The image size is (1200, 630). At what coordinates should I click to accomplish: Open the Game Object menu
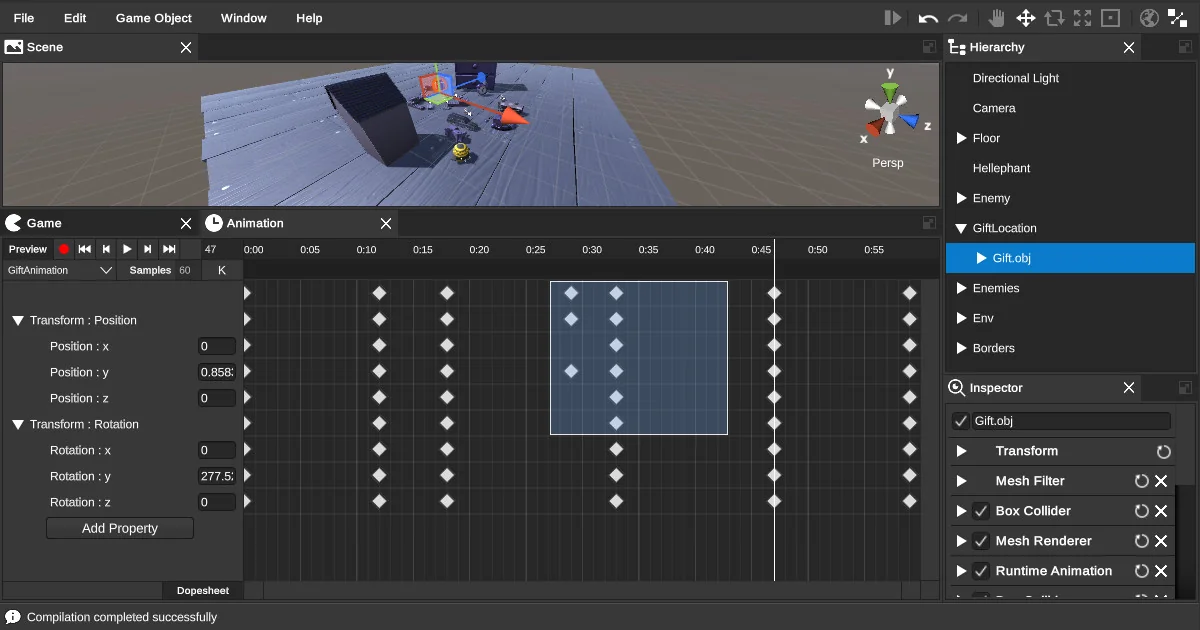[x=153, y=17]
